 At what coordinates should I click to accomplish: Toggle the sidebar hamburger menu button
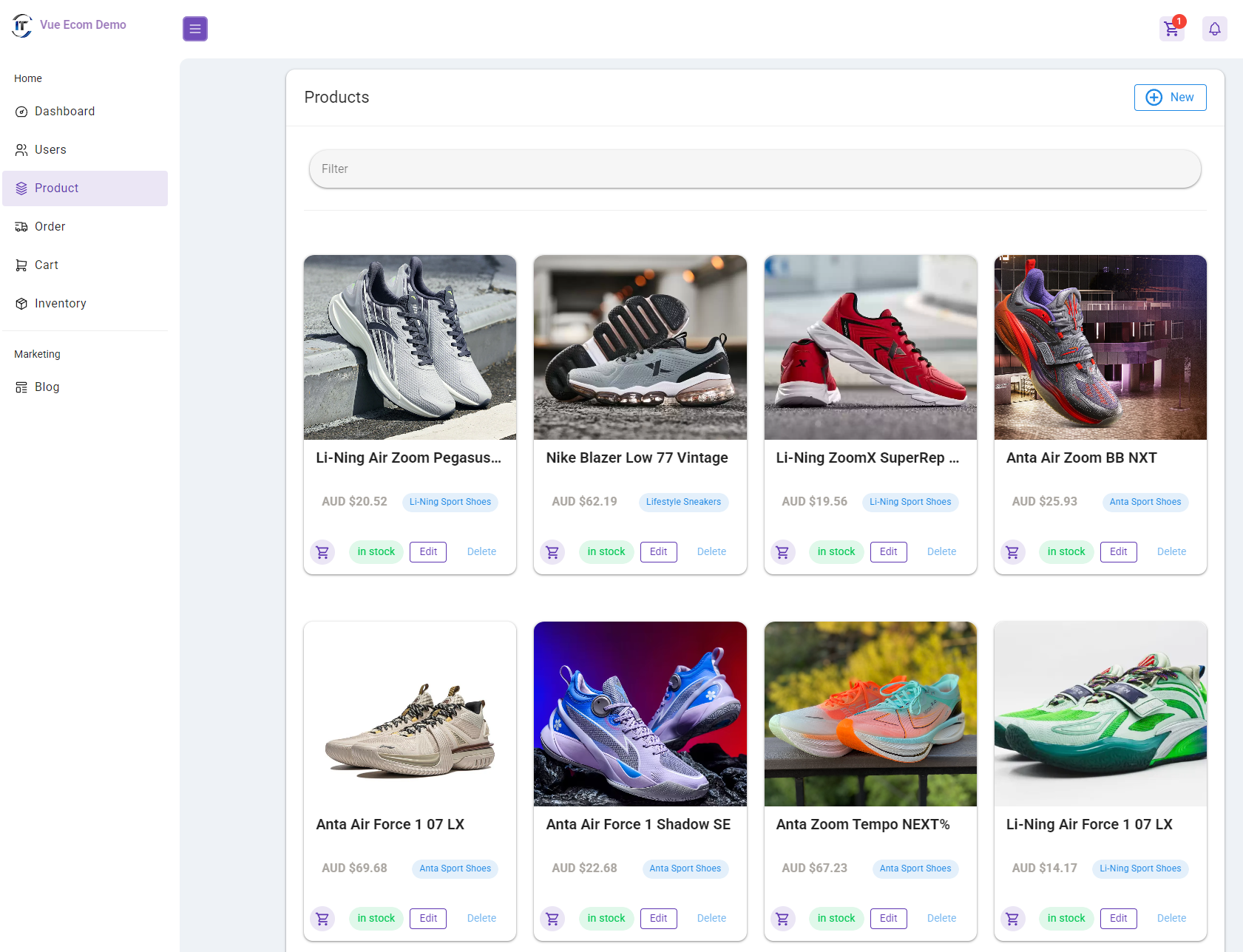click(x=195, y=29)
